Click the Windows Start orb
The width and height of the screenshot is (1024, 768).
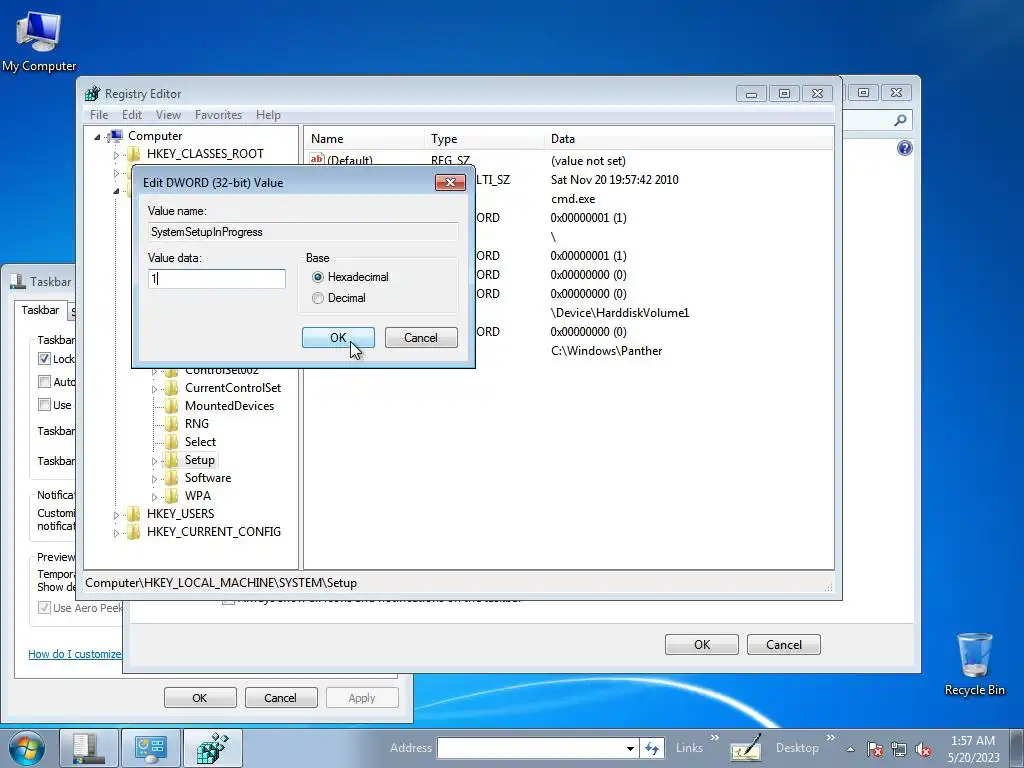(27, 748)
